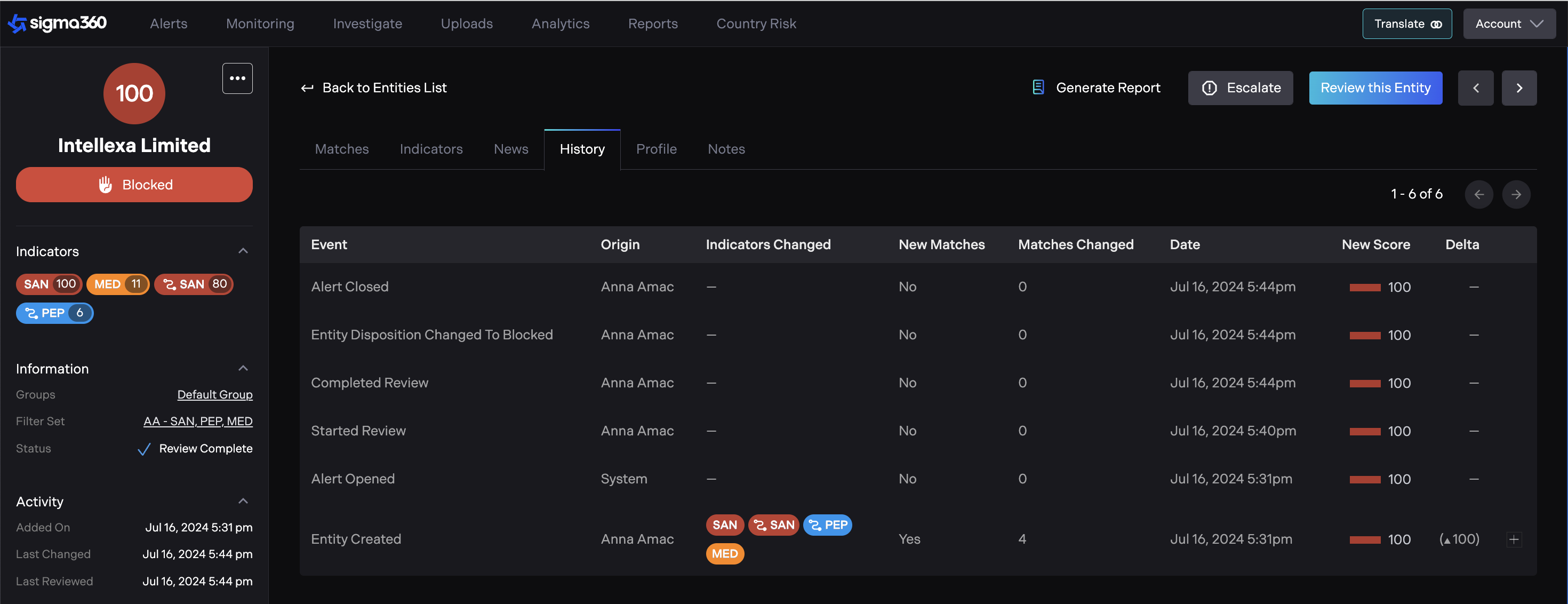Image resolution: width=1568 pixels, height=604 pixels.
Task: Collapse the Indicators section
Action: (243, 251)
